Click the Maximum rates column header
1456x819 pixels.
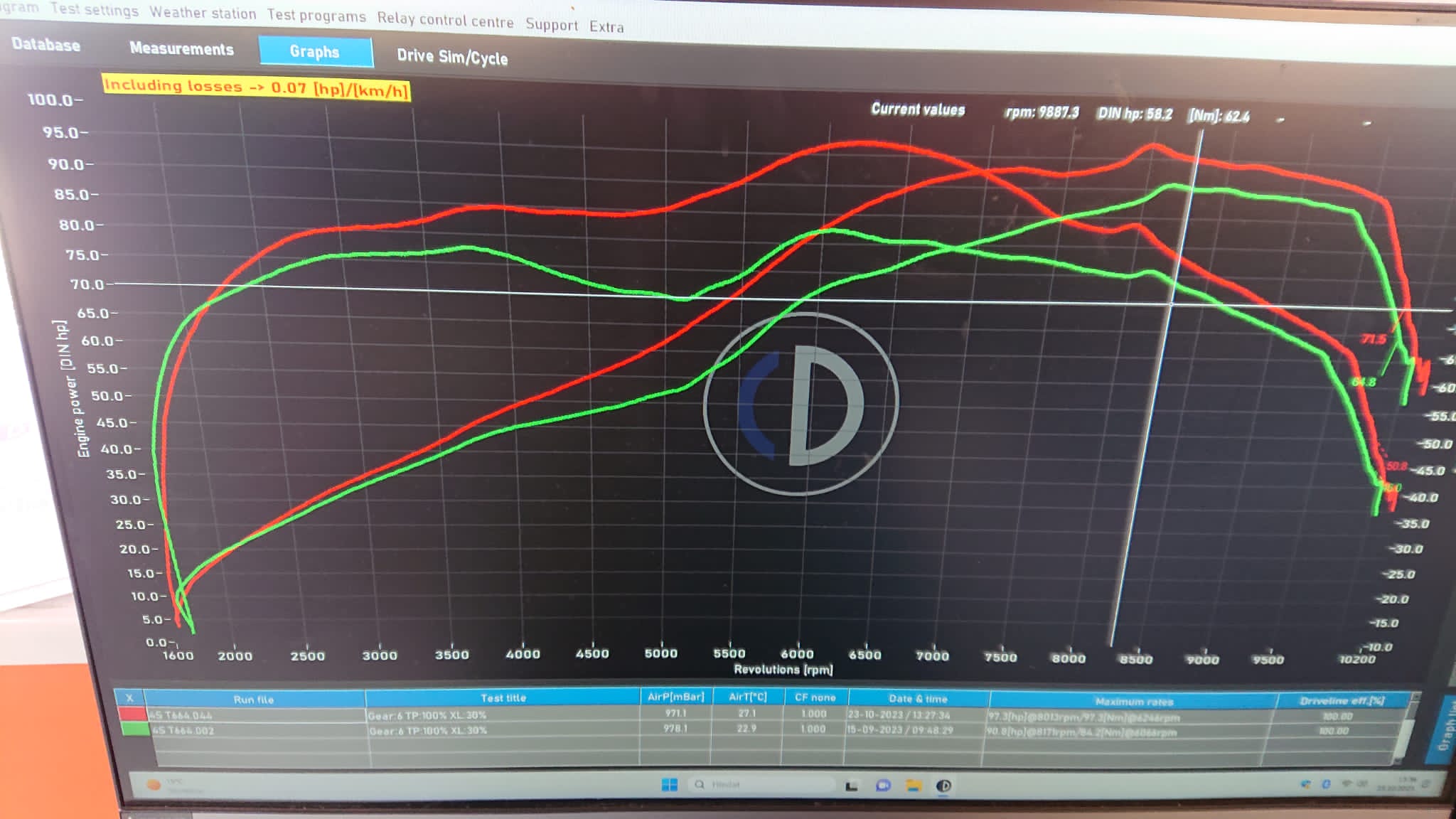pyautogui.click(x=1134, y=701)
